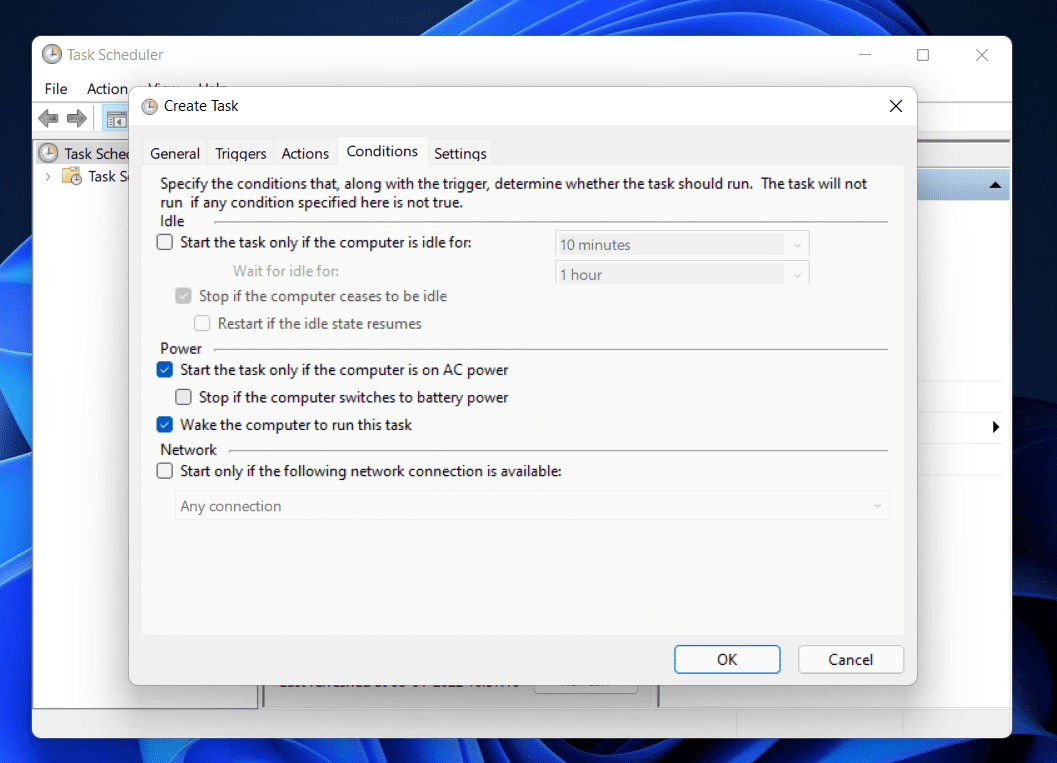Expand the Task Scheduler Library tree node
Screen dimensions: 1057x763
pyautogui.click(x=48, y=177)
